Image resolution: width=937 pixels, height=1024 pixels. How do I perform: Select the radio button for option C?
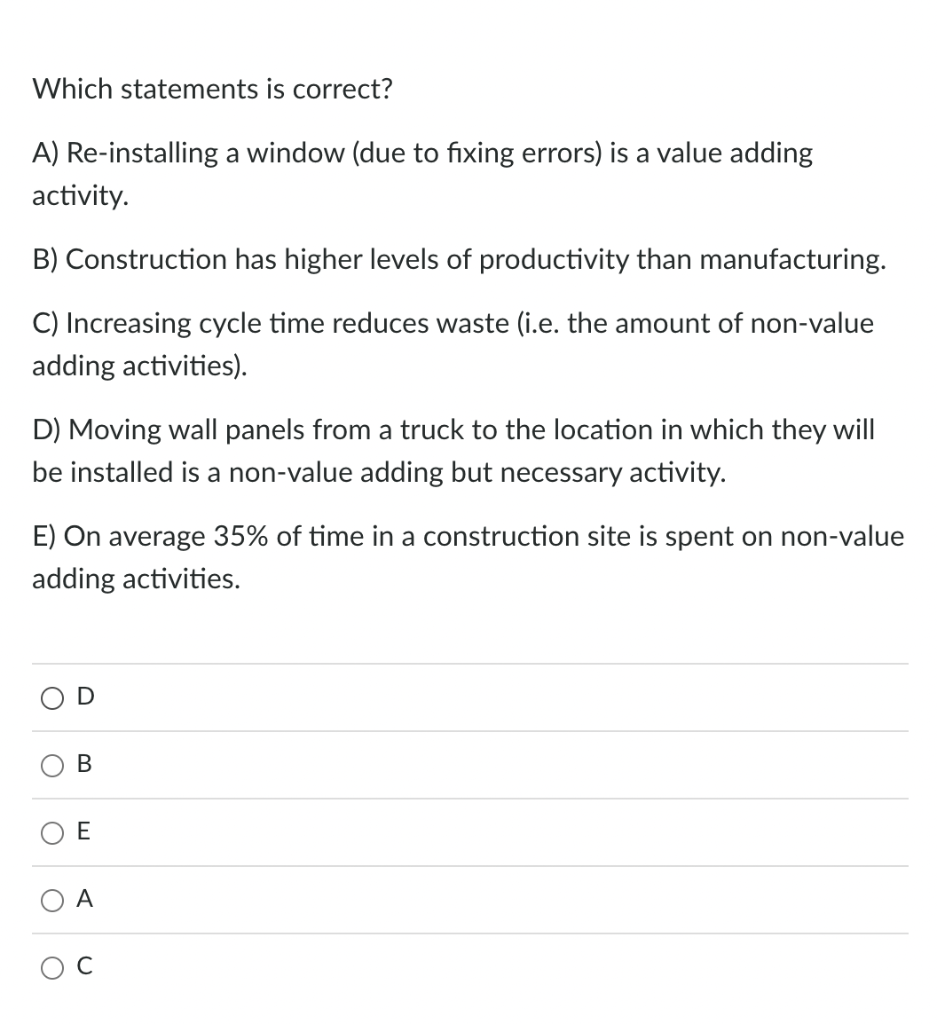click(x=51, y=967)
